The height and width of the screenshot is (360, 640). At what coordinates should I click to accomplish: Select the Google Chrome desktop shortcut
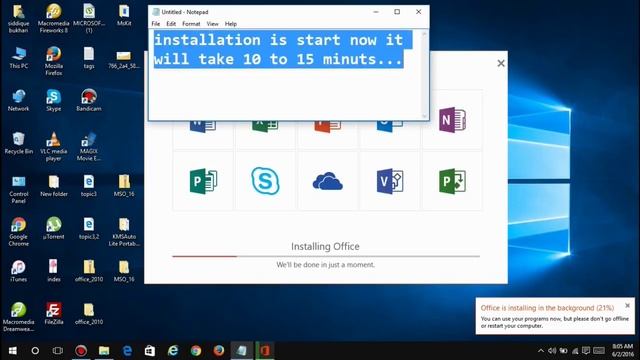coord(18,232)
